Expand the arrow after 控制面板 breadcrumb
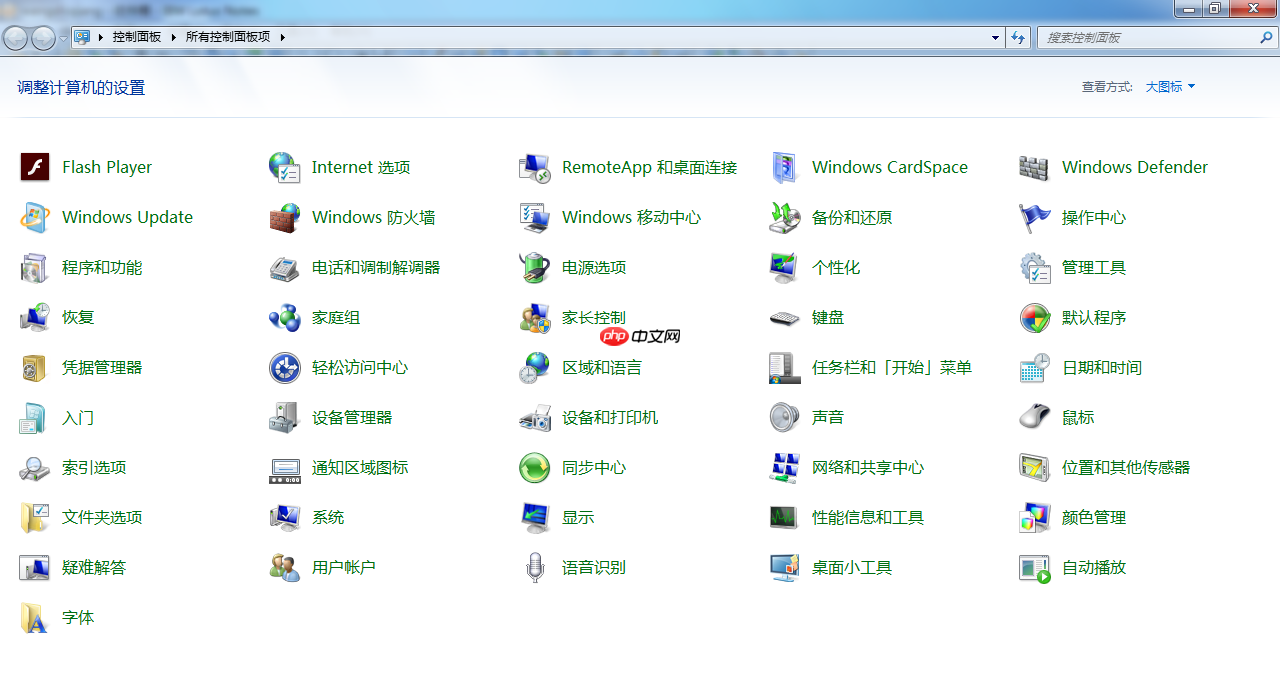The image size is (1280, 674). [174, 37]
